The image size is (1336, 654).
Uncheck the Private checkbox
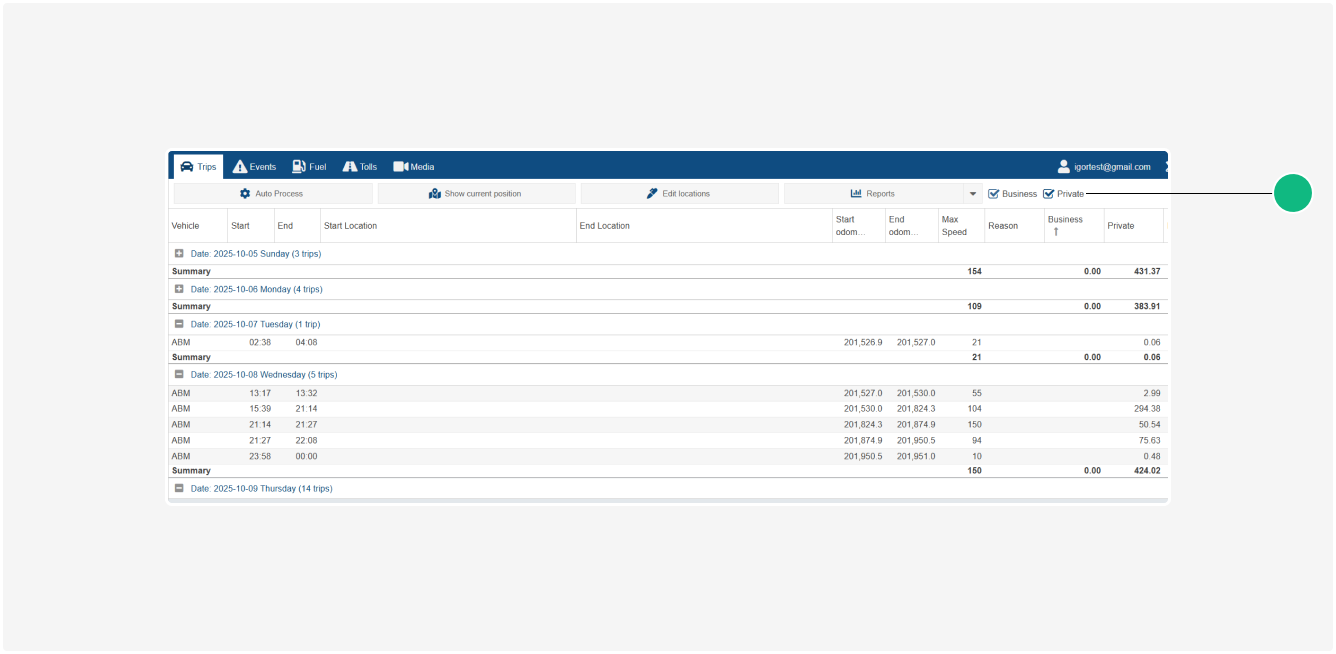click(x=1049, y=194)
